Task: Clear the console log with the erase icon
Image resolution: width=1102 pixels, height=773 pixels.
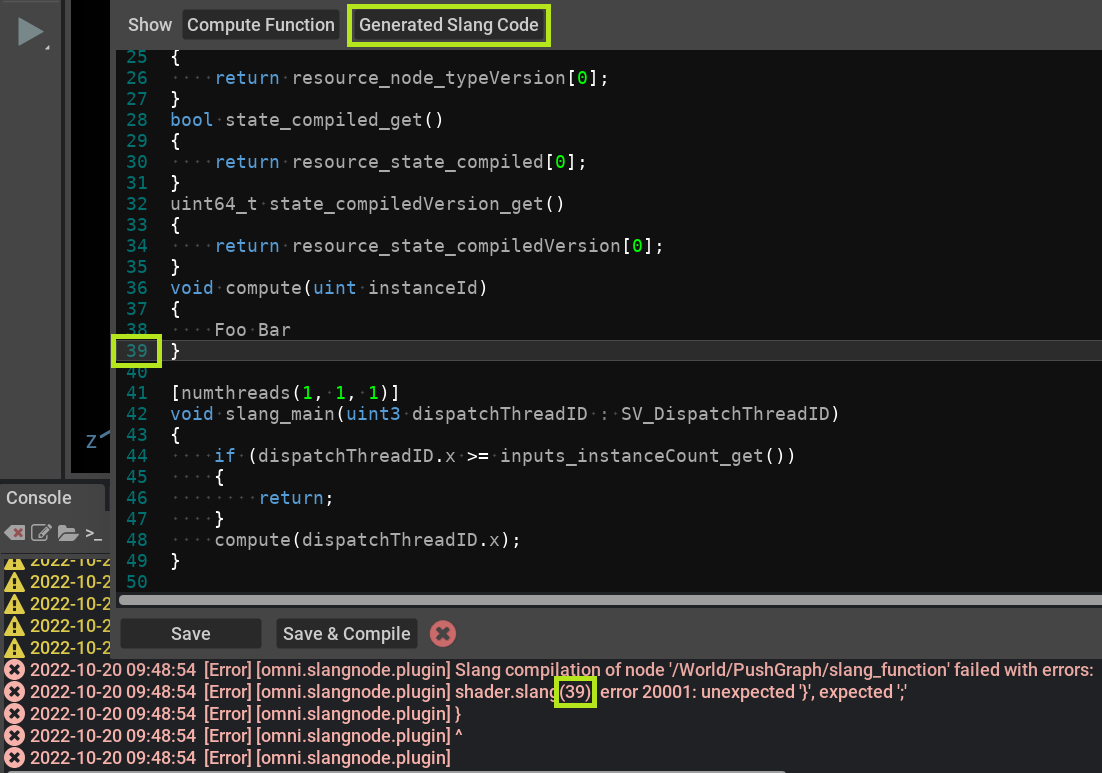Action: (x=15, y=532)
